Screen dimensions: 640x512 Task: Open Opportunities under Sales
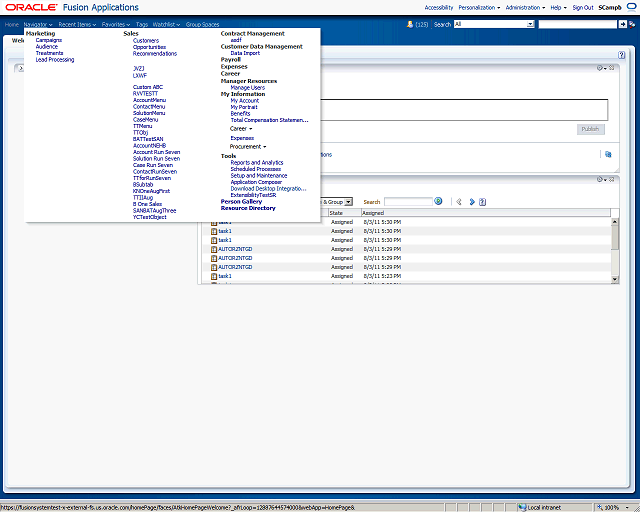click(149, 47)
